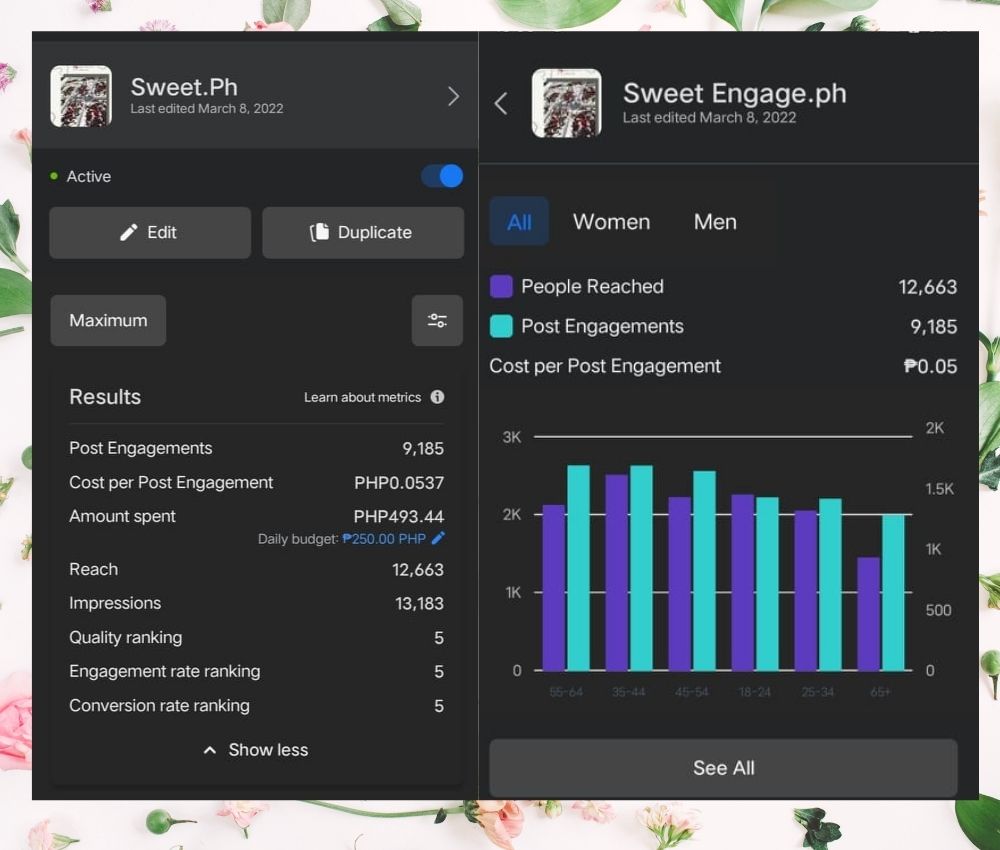This screenshot has width=1000, height=850.
Task: Click the teal Post Engagements swatch
Action: 501,326
